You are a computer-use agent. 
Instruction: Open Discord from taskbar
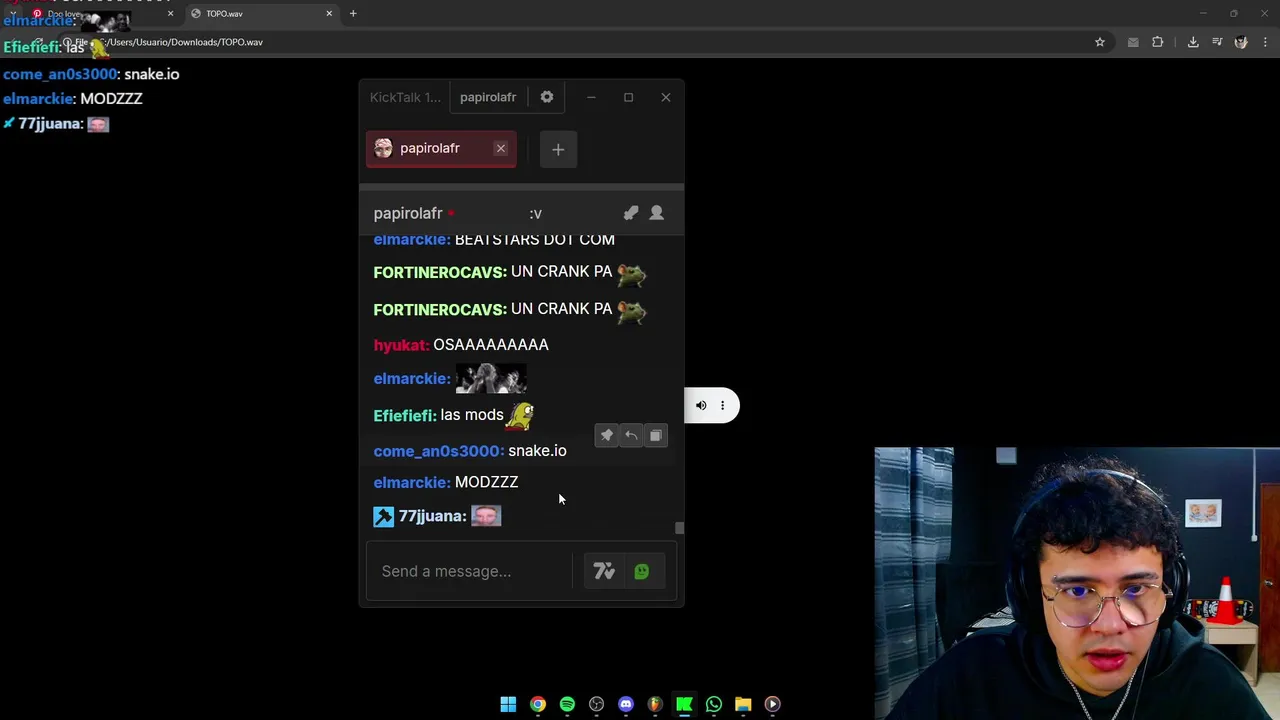tap(626, 704)
